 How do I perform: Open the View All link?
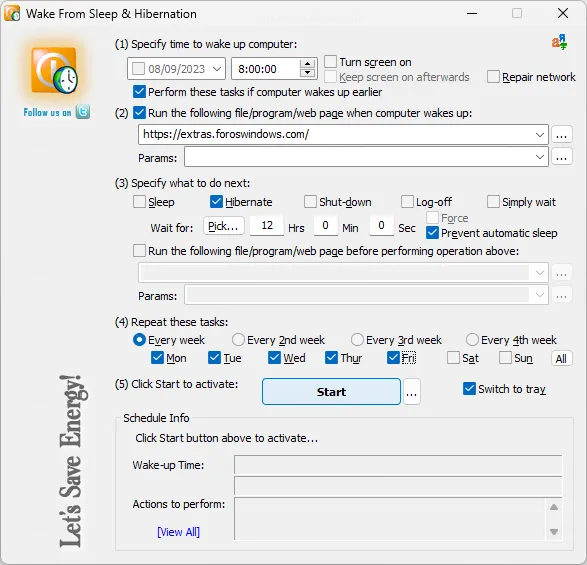coord(179,532)
